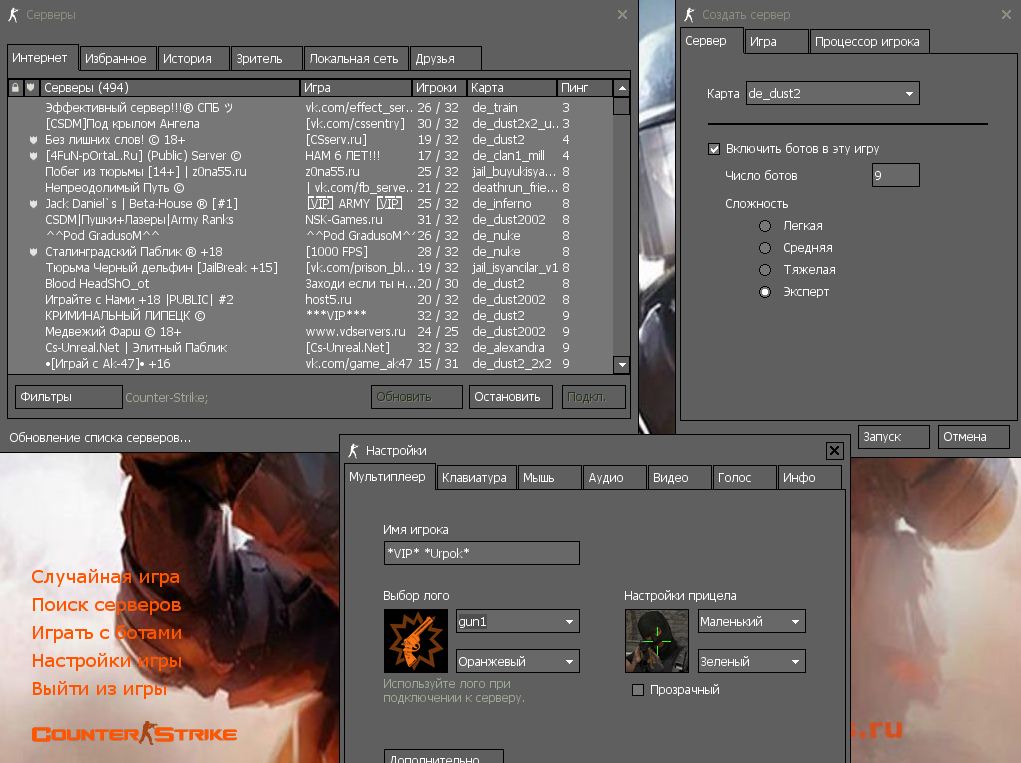Viewport: 1021px width, 763px height.
Task: Choose the 'Эксперт' difficulty option
Action: 765,292
